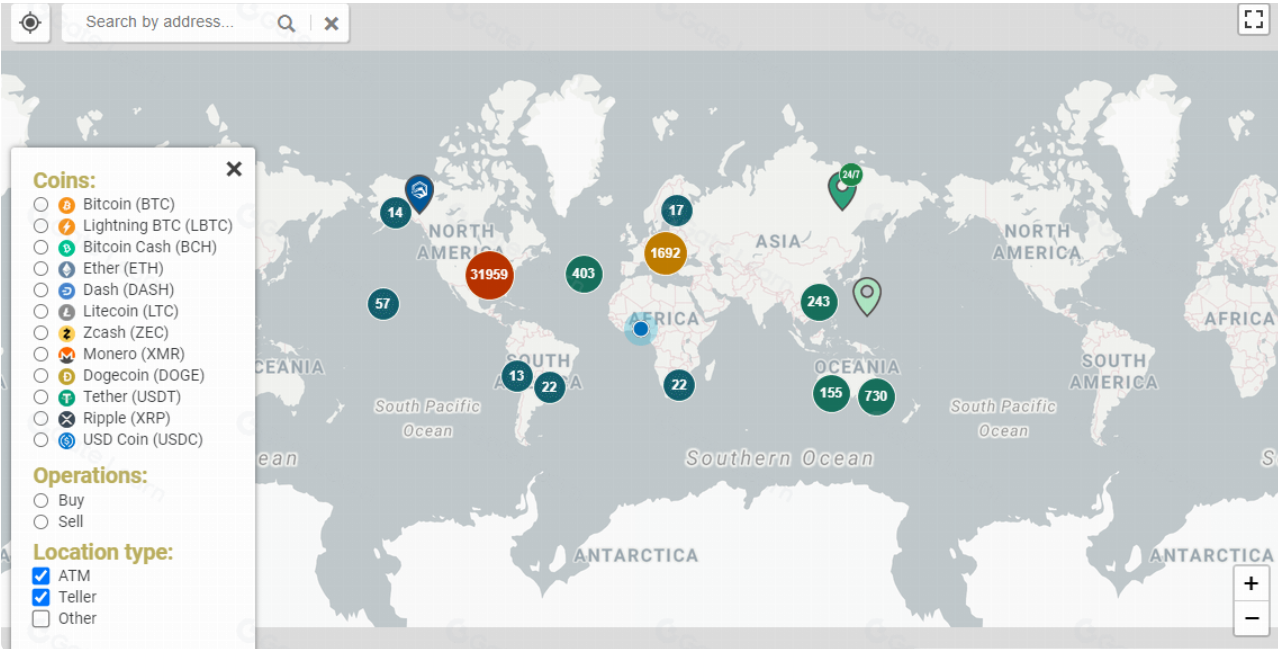Enter fullscreen map view
Viewport: 1278px width, 649px height.
click(x=1253, y=20)
